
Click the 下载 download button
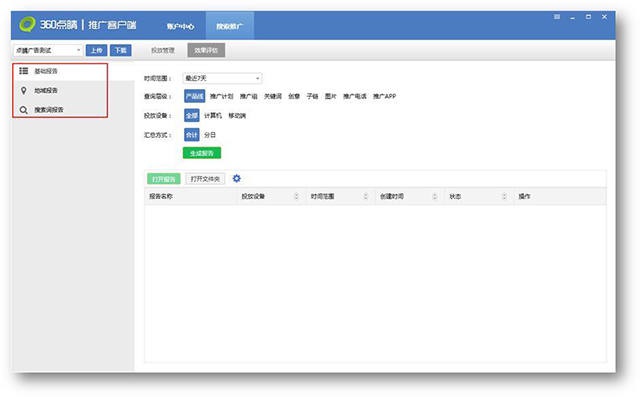click(120, 50)
